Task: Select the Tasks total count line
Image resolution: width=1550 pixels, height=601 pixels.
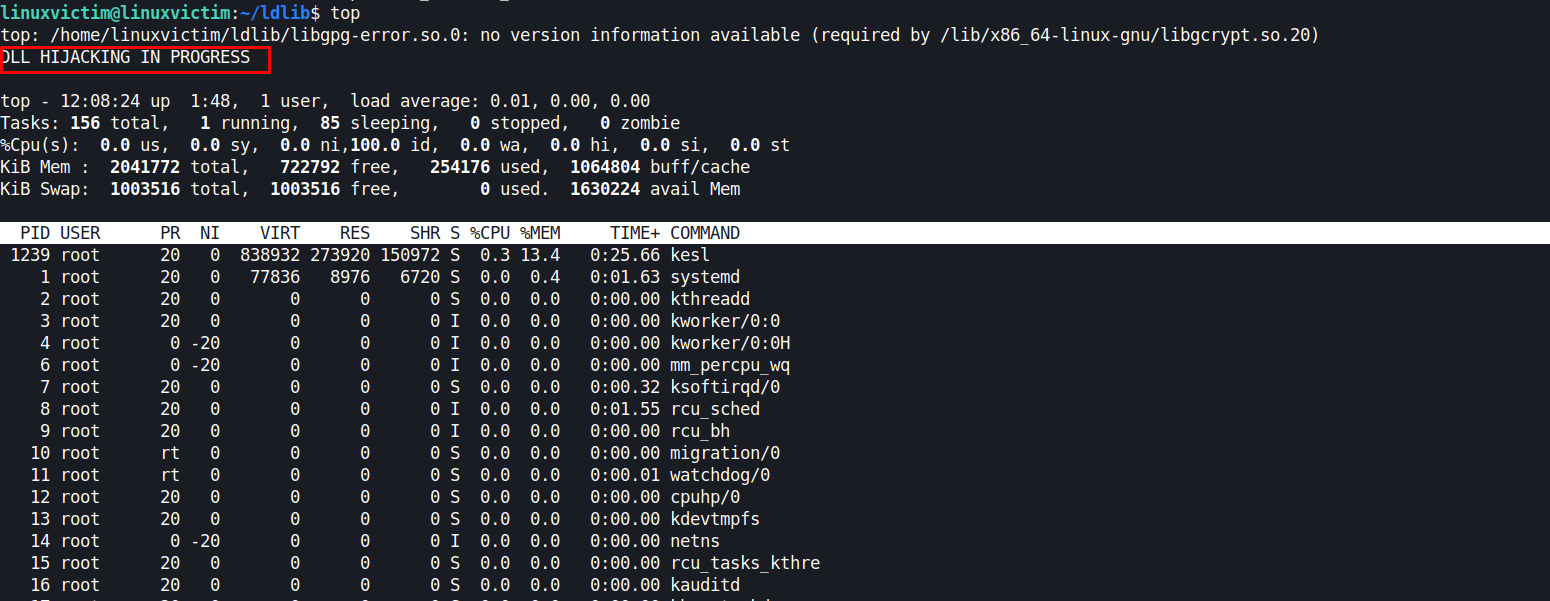Action: (120, 122)
